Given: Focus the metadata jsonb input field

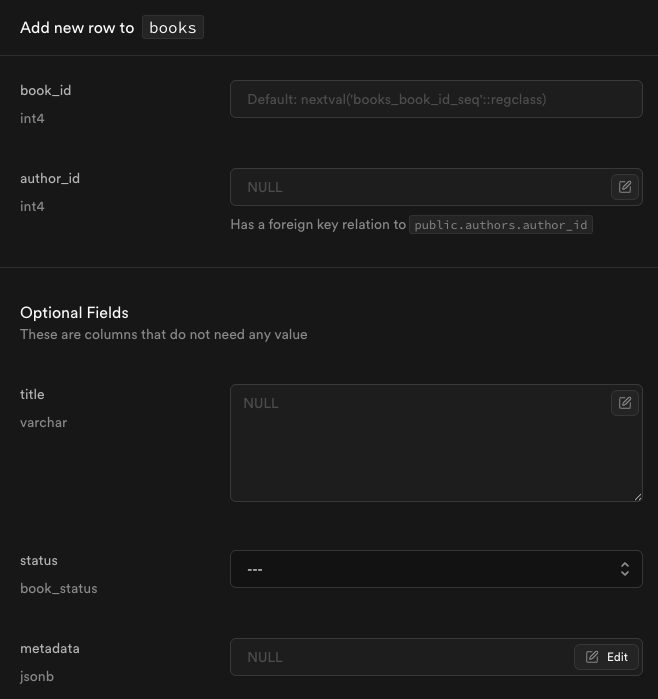Looking at the screenshot, I should point(400,657).
